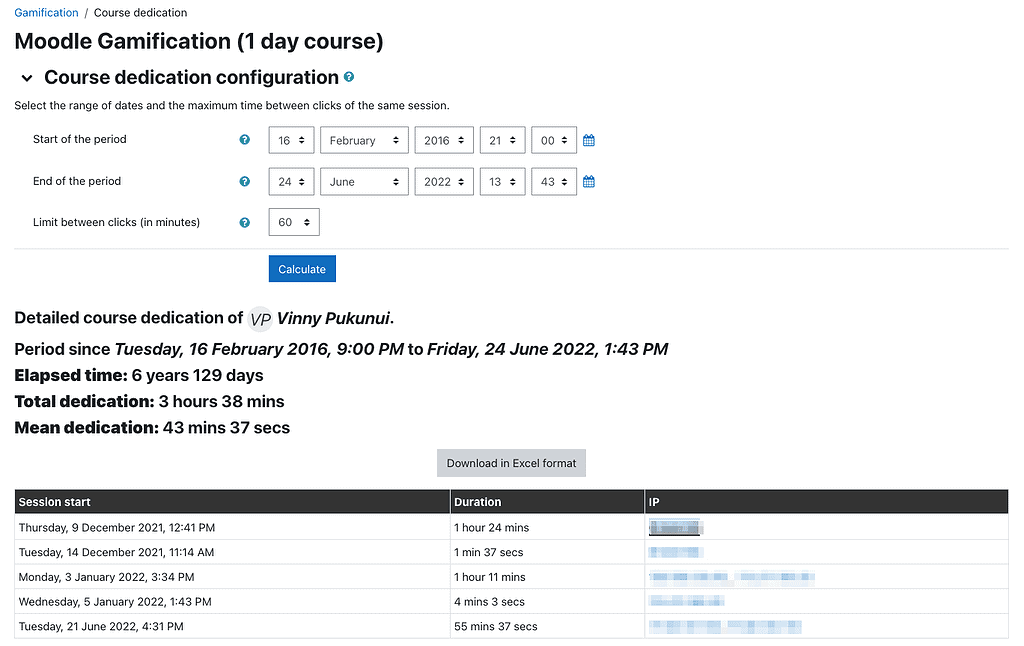Click duration cell 4 mins 3 secs

547,602
